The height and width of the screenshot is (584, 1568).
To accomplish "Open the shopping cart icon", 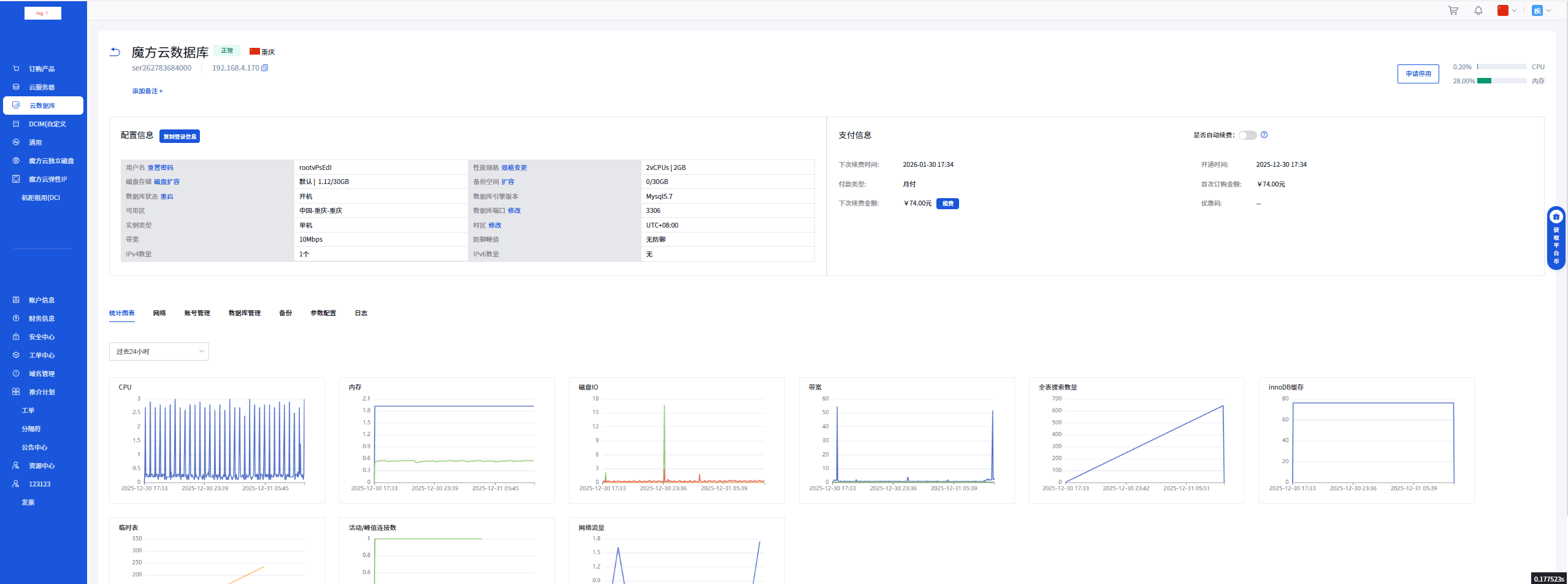I will 1453,10.
